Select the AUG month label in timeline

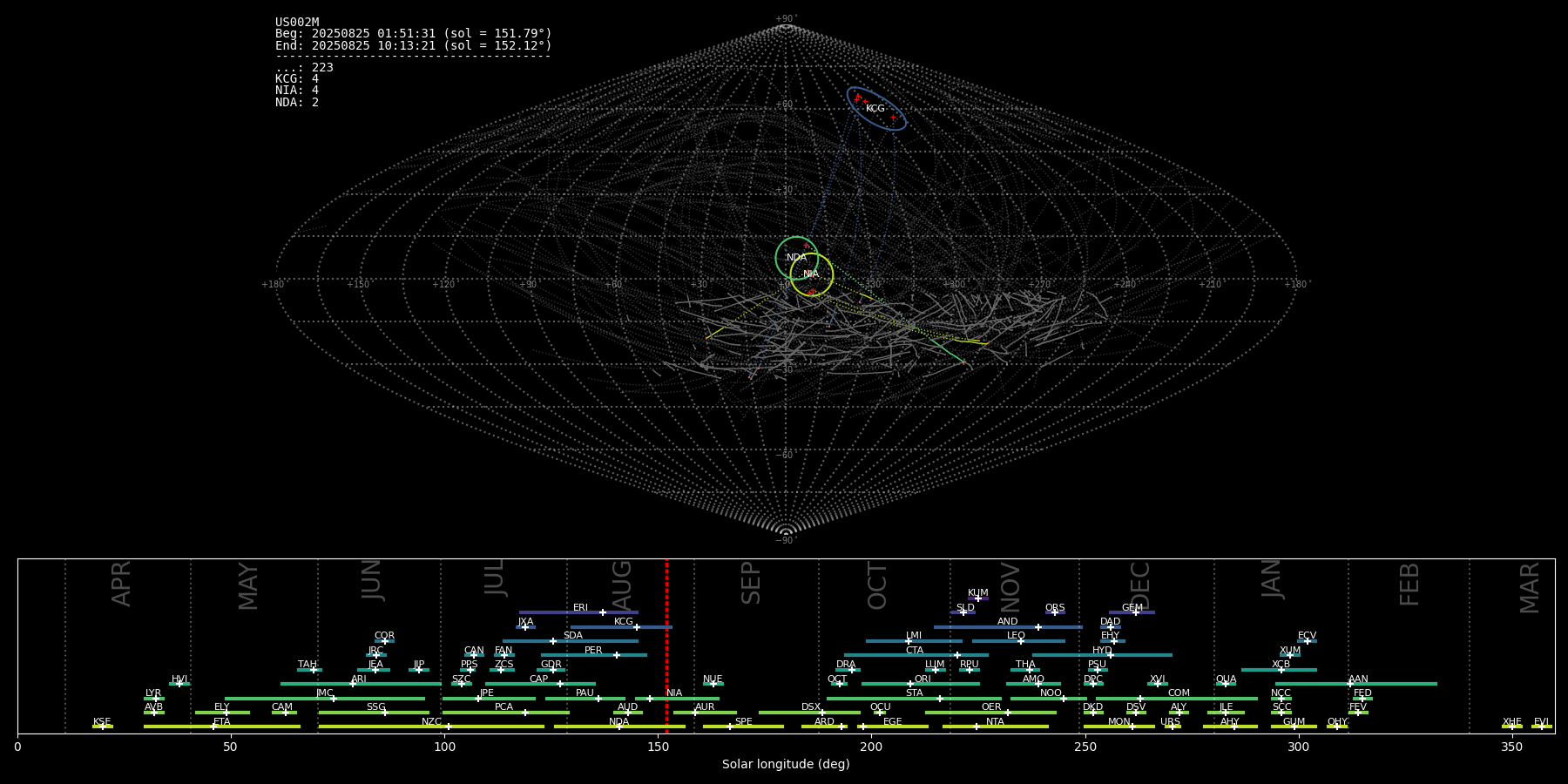(x=622, y=585)
